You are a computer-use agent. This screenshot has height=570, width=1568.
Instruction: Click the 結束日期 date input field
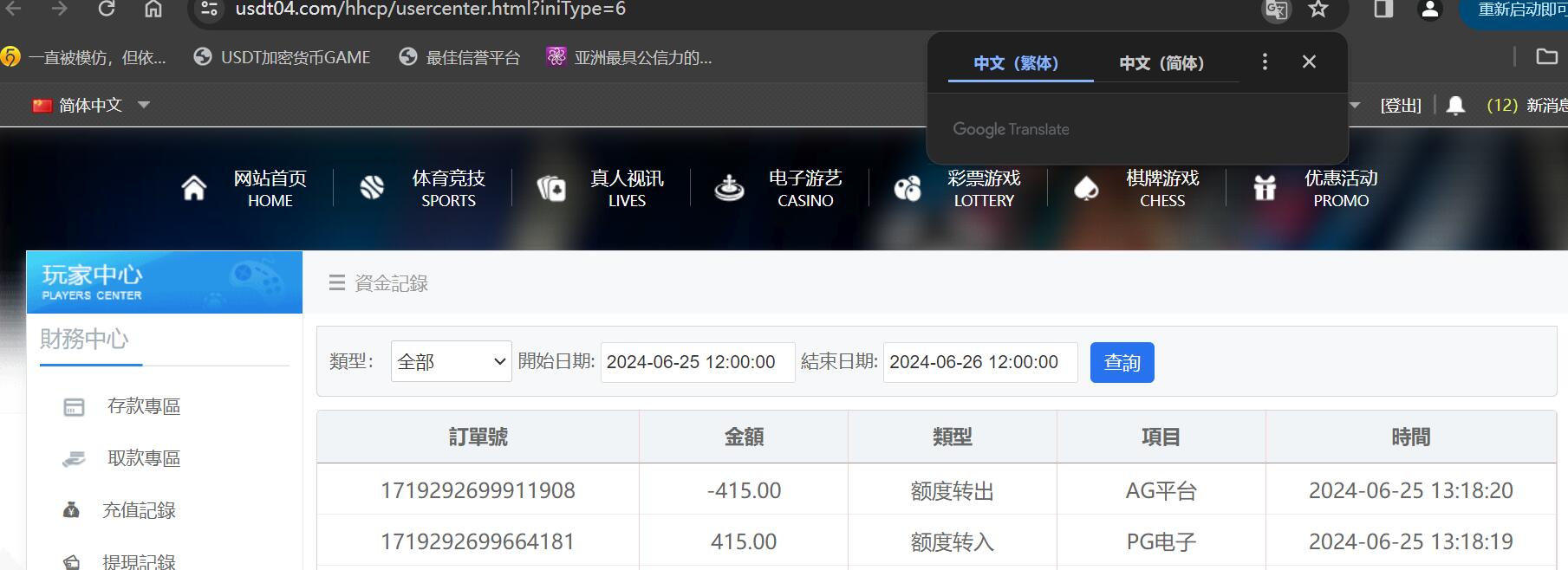tap(980, 362)
